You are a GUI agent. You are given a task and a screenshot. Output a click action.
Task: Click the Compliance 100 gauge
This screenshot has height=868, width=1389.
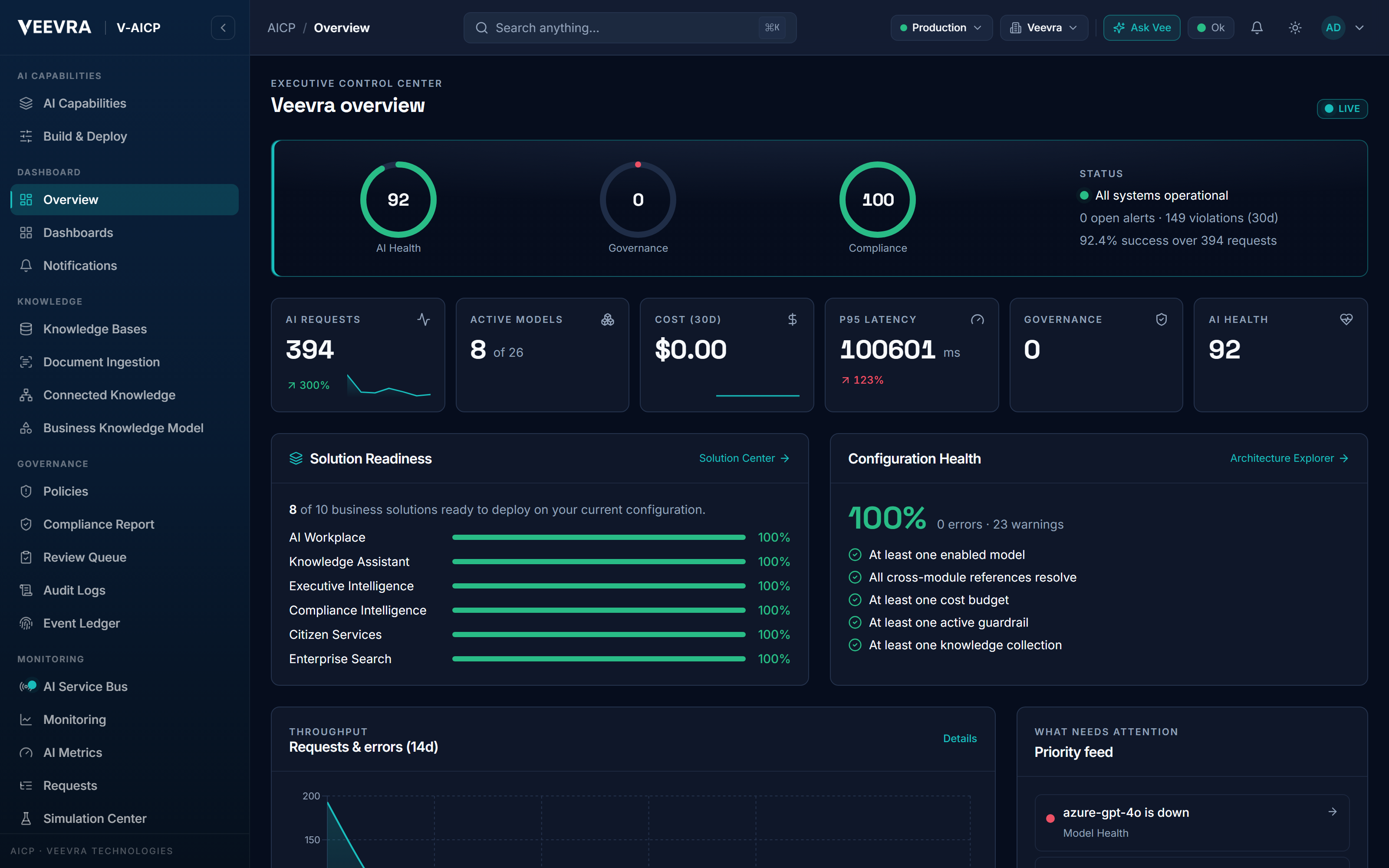click(x=878, y=200)
